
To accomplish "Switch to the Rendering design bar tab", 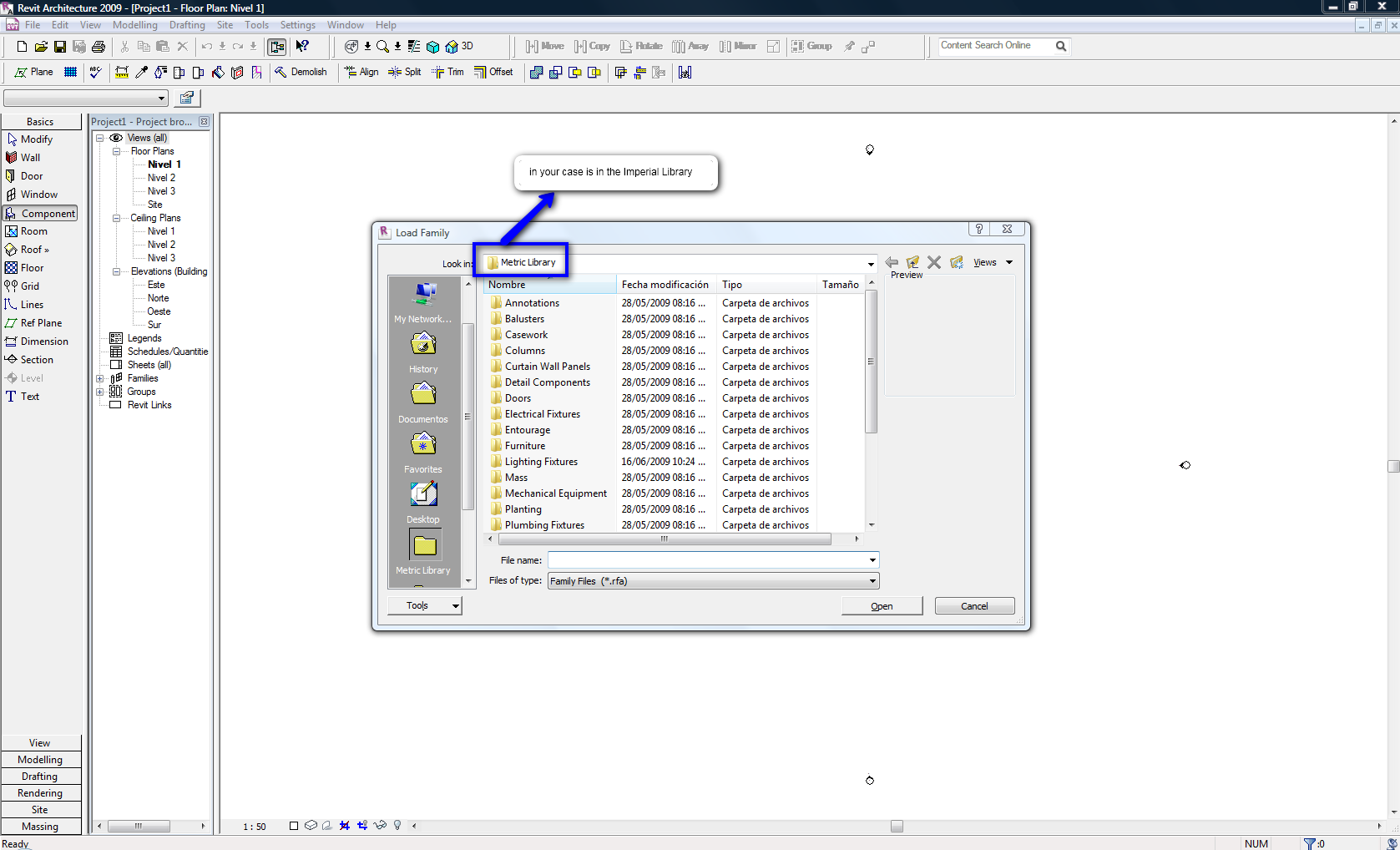I will point(41,793).
